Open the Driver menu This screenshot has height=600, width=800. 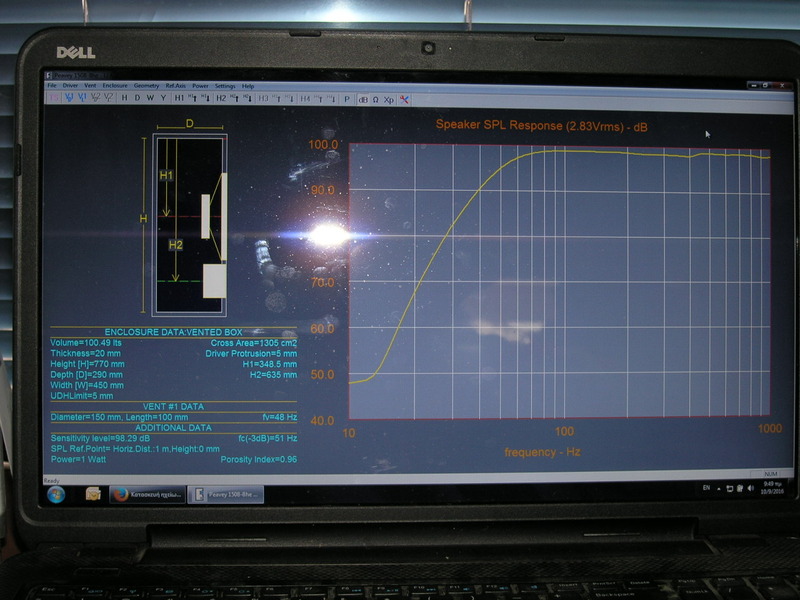pos(70,85)
